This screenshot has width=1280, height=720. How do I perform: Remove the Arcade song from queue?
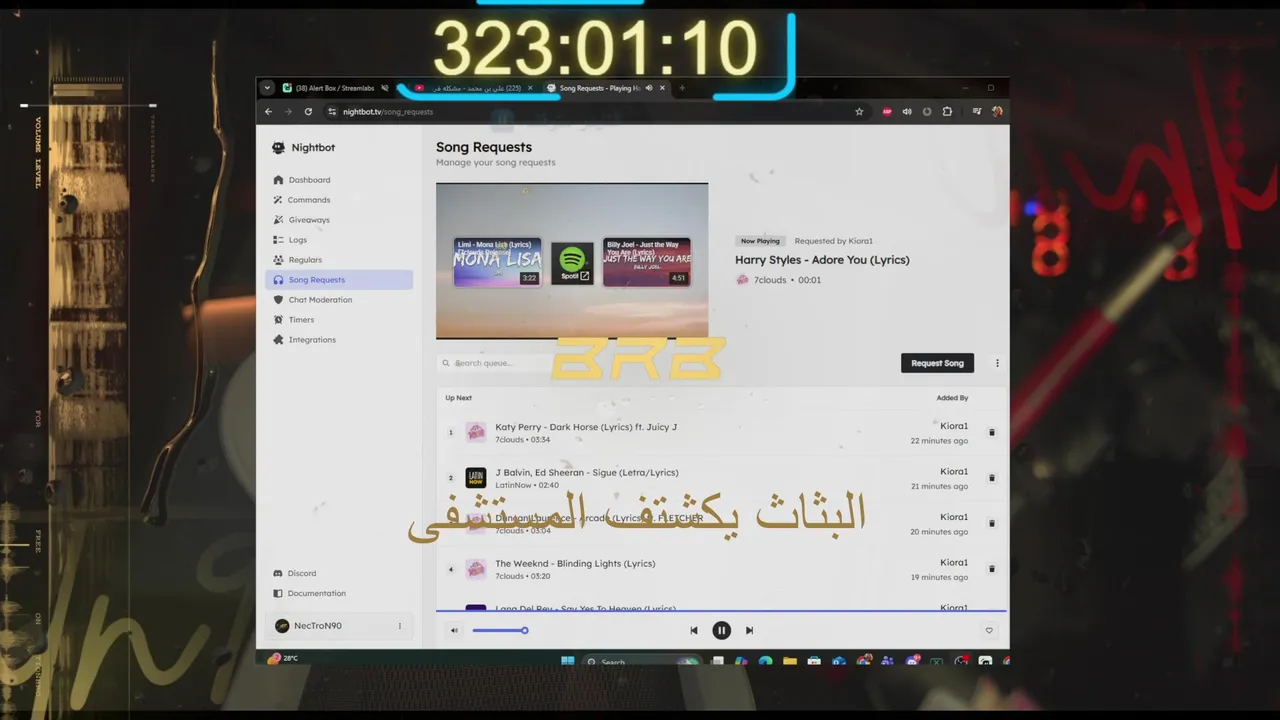click(x=992, y=523)
